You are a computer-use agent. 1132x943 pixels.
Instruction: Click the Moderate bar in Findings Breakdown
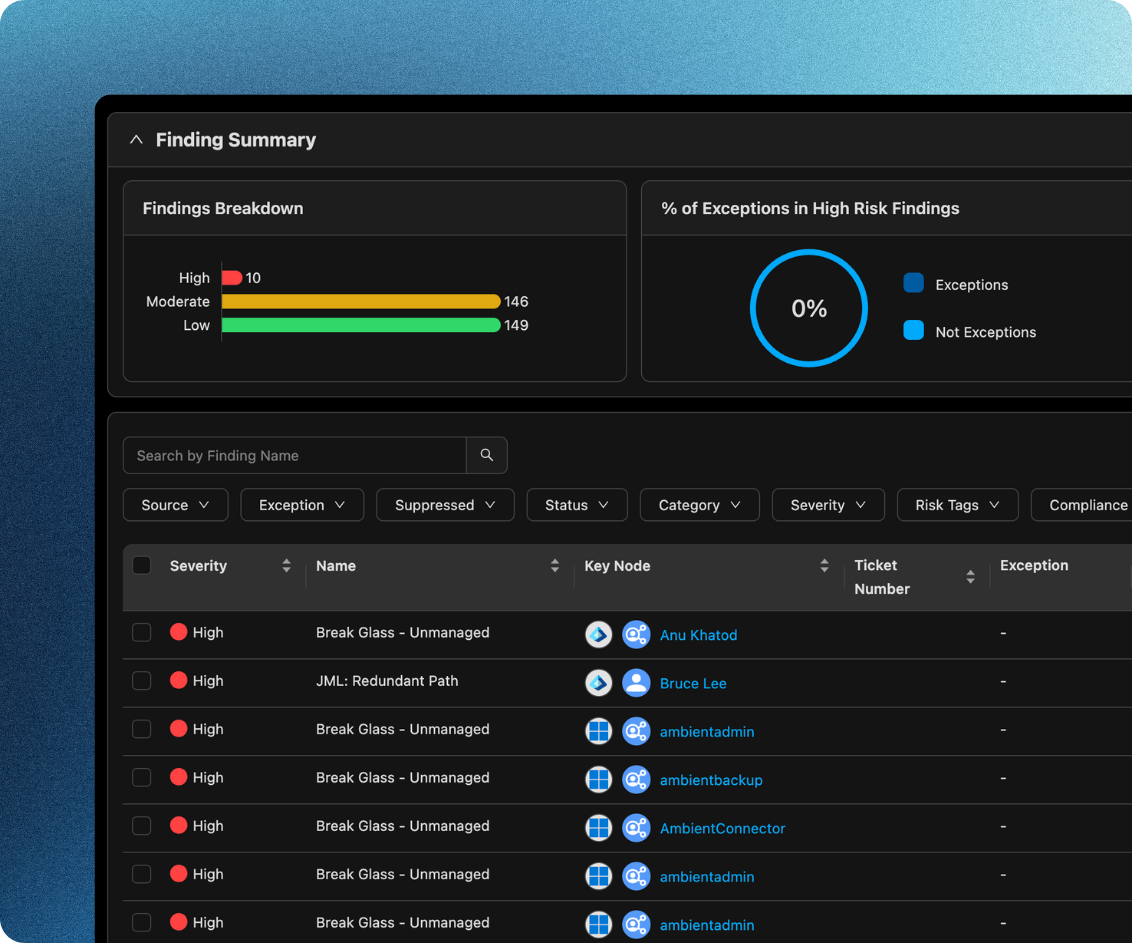(361, 302)
